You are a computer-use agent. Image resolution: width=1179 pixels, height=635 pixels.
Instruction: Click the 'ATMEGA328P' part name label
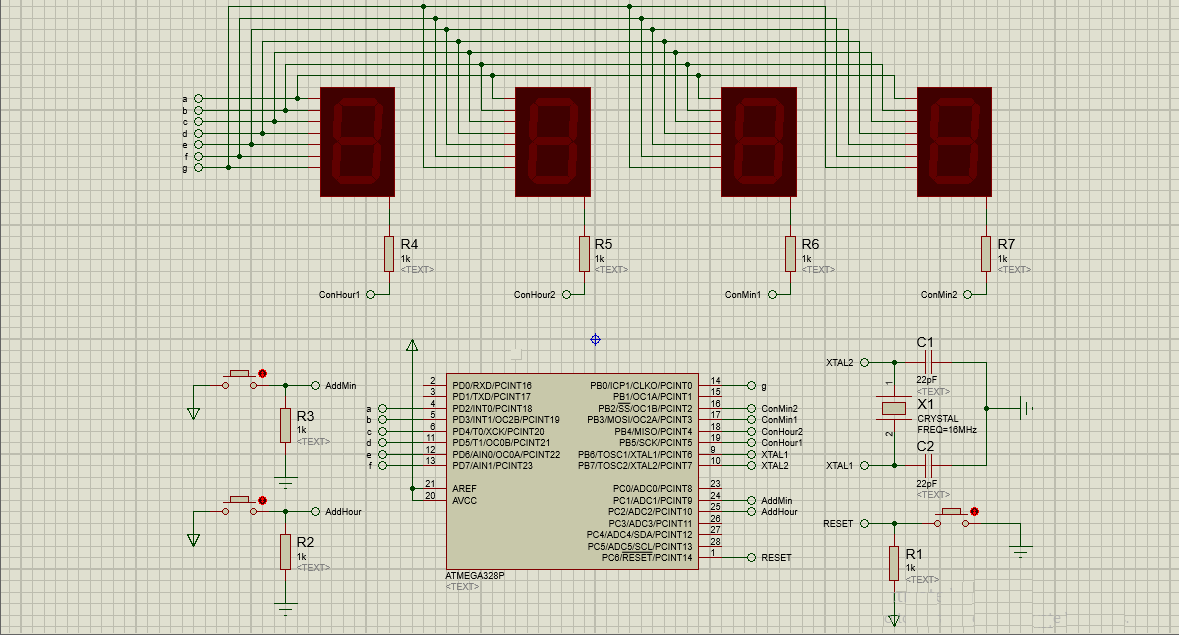[x=474, y=576]
